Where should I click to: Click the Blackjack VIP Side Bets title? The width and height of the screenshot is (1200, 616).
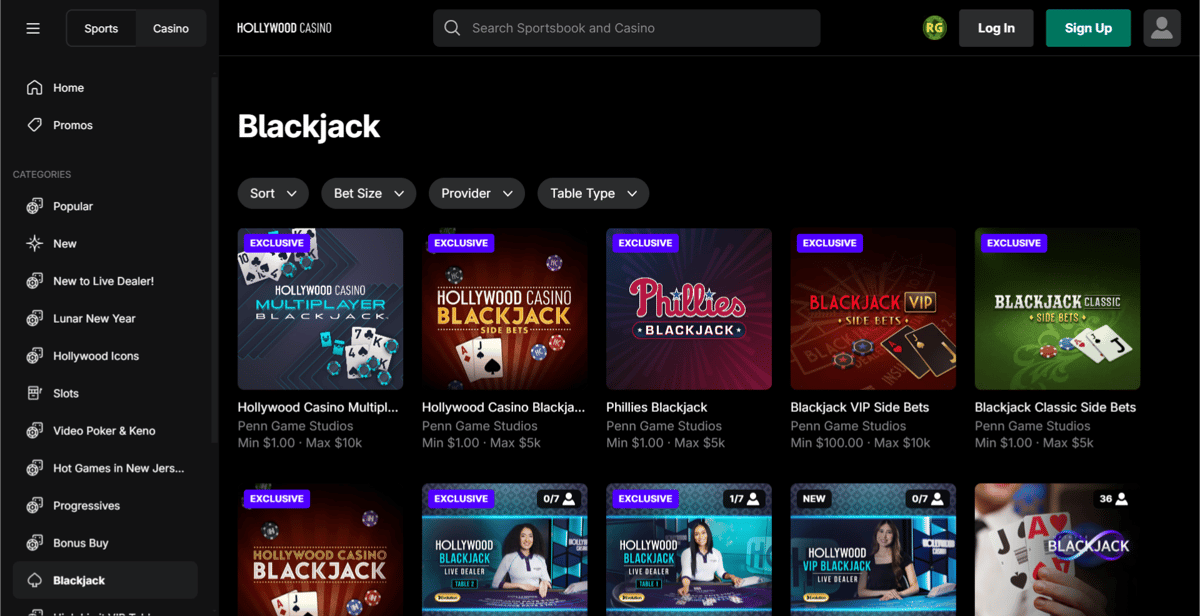click(860, 407)
